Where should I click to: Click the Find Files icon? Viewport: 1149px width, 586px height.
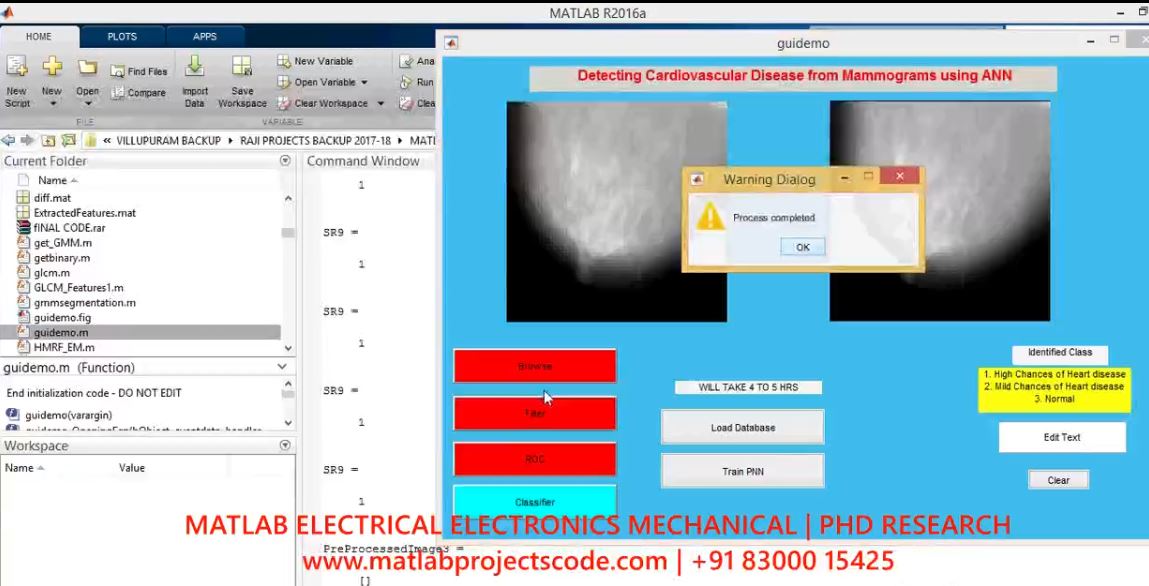click(117, 72)
